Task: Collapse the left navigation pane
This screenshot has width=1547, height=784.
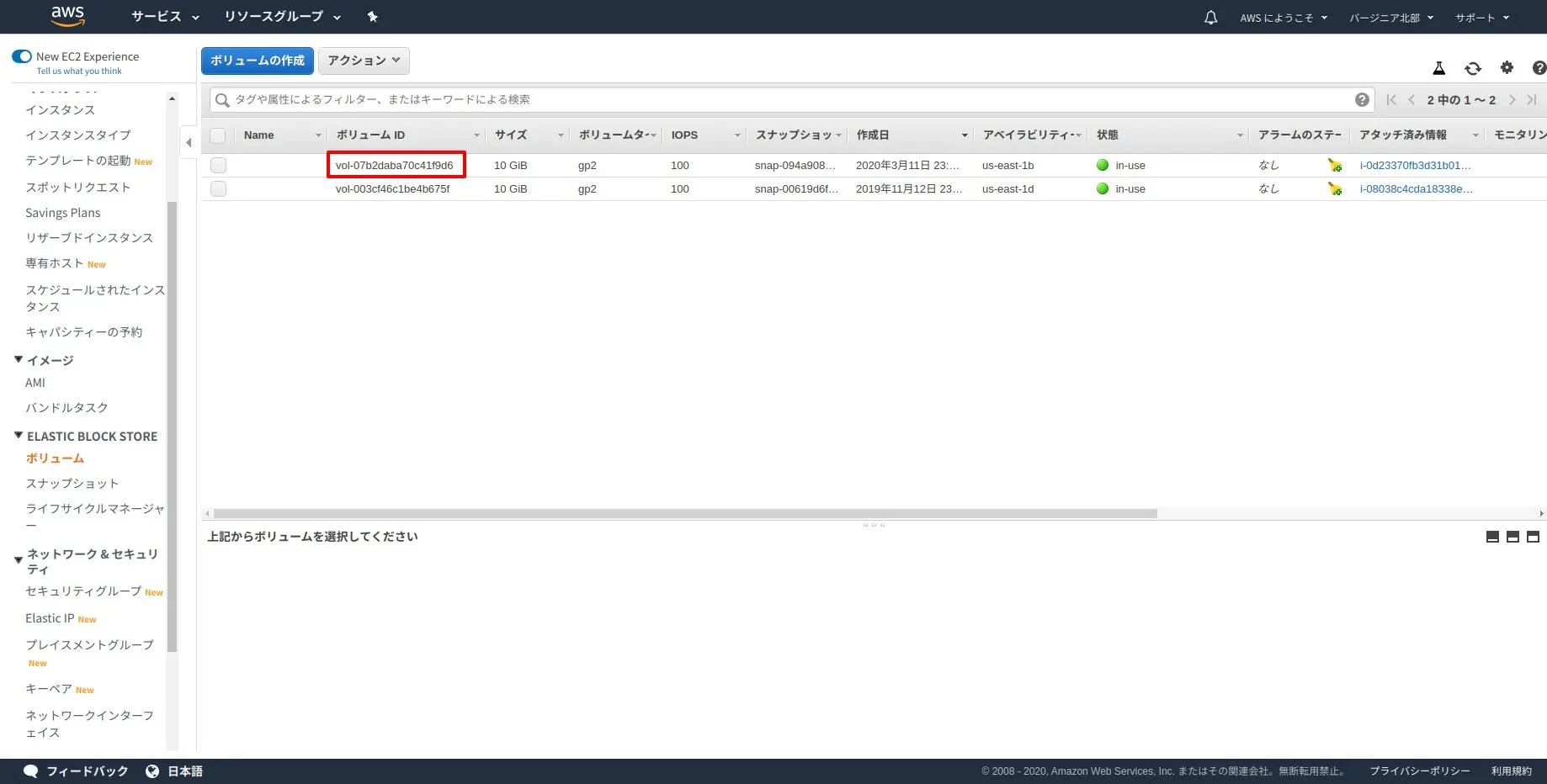Action: [x=189, y=142]
